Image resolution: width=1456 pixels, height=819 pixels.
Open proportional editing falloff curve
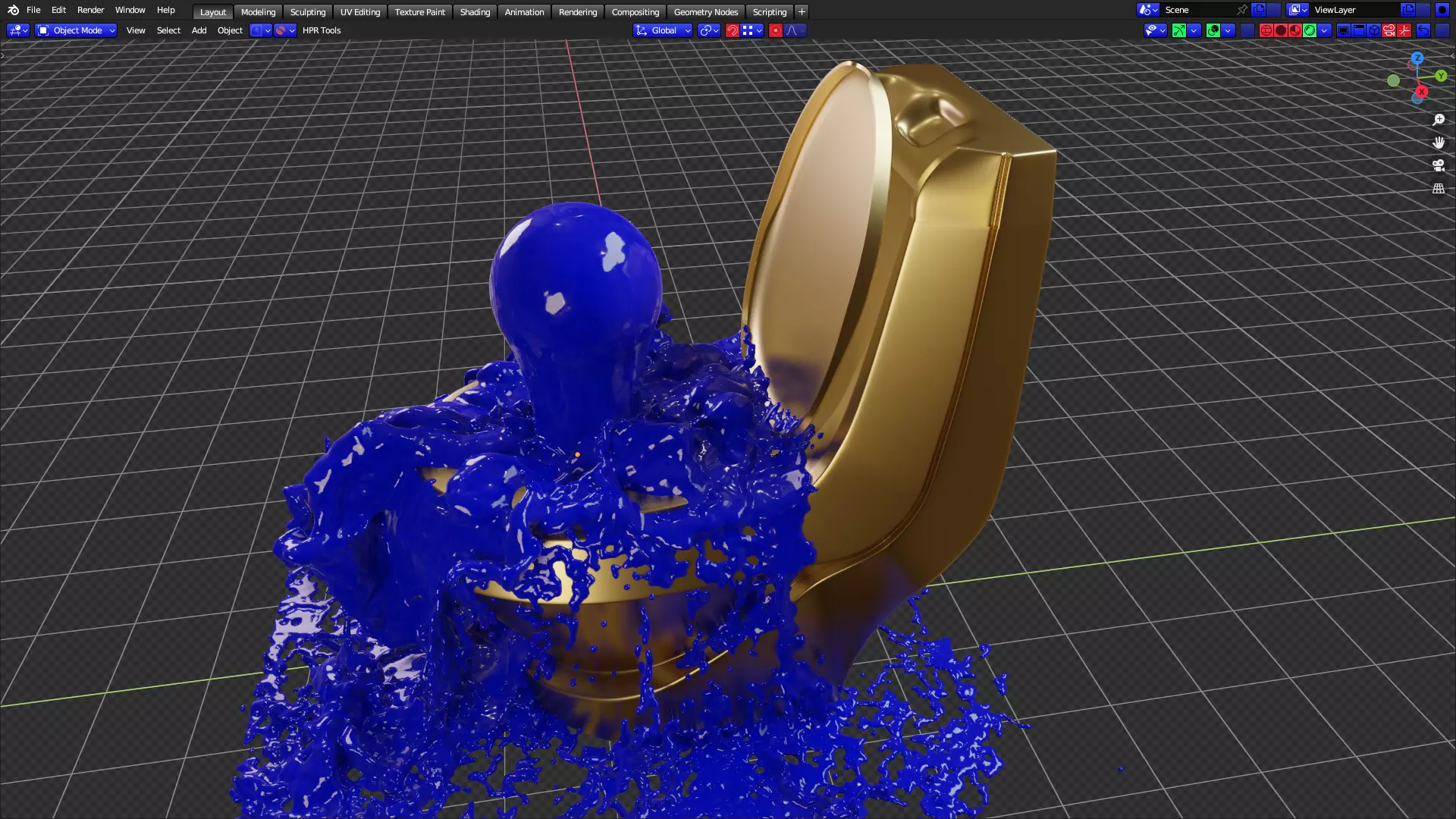pos(795,30)
